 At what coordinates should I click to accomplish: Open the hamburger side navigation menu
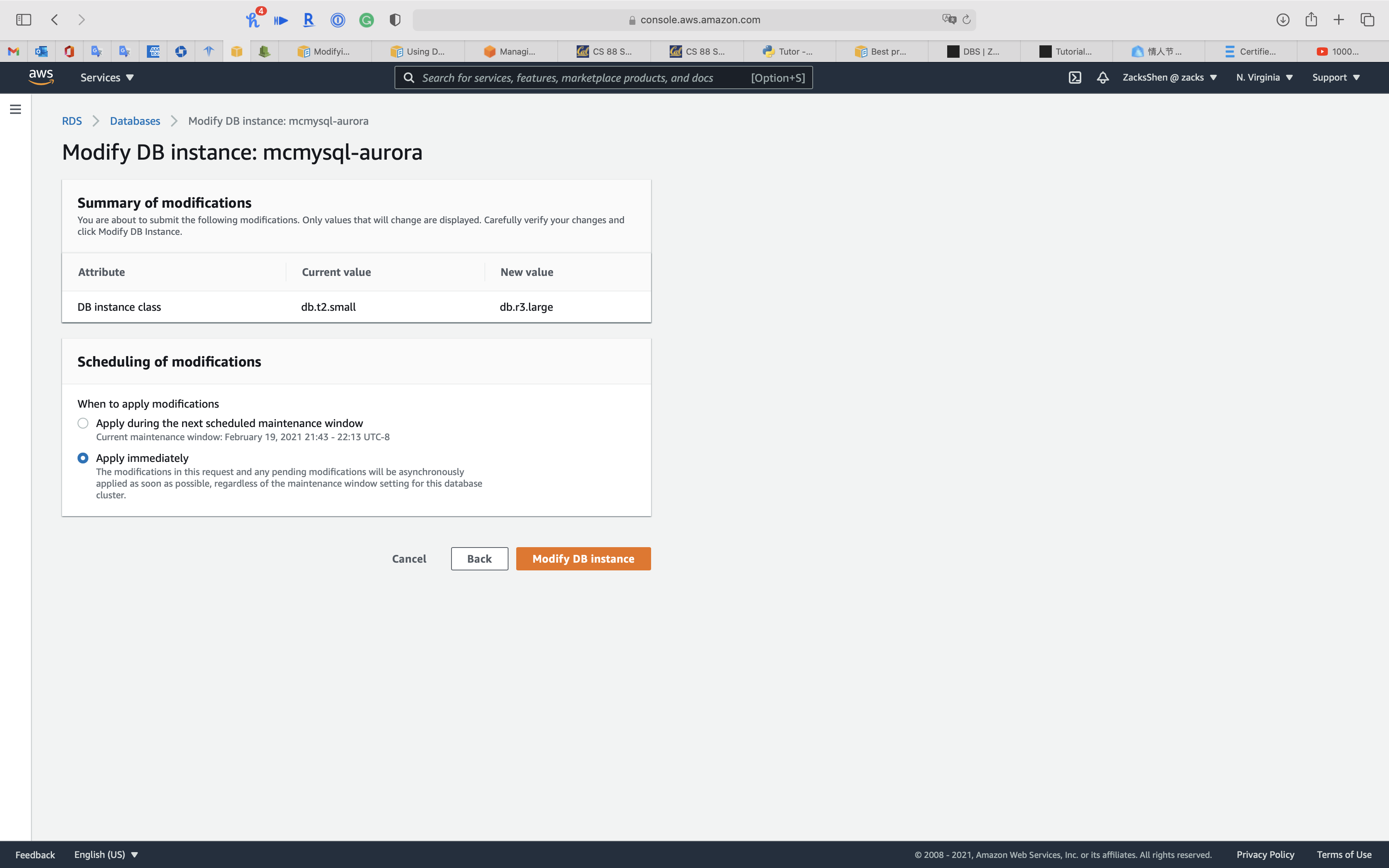pyautogui.click(x=16, y=109)
